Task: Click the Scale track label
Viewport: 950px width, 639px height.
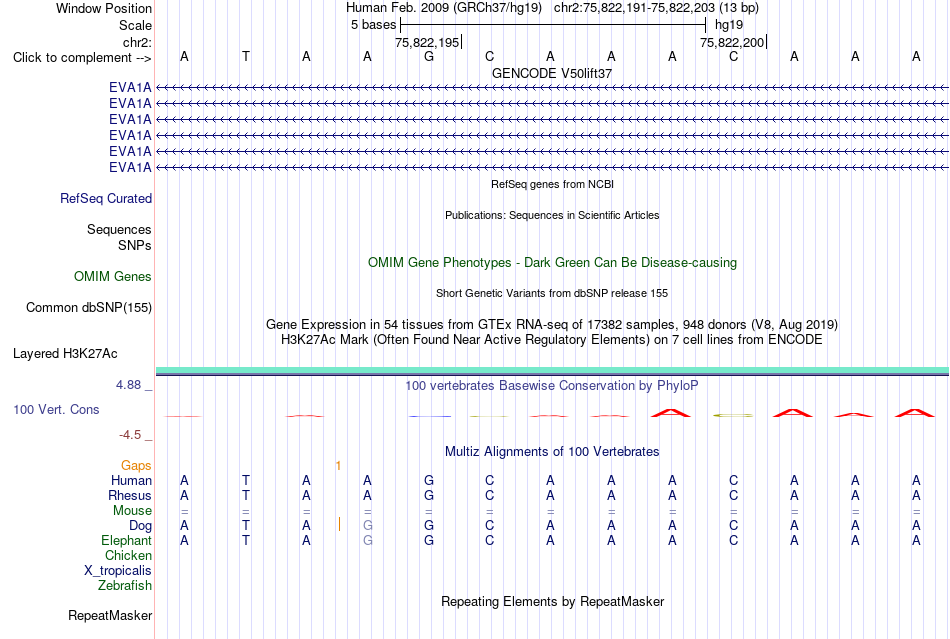Action: (135, 25)
